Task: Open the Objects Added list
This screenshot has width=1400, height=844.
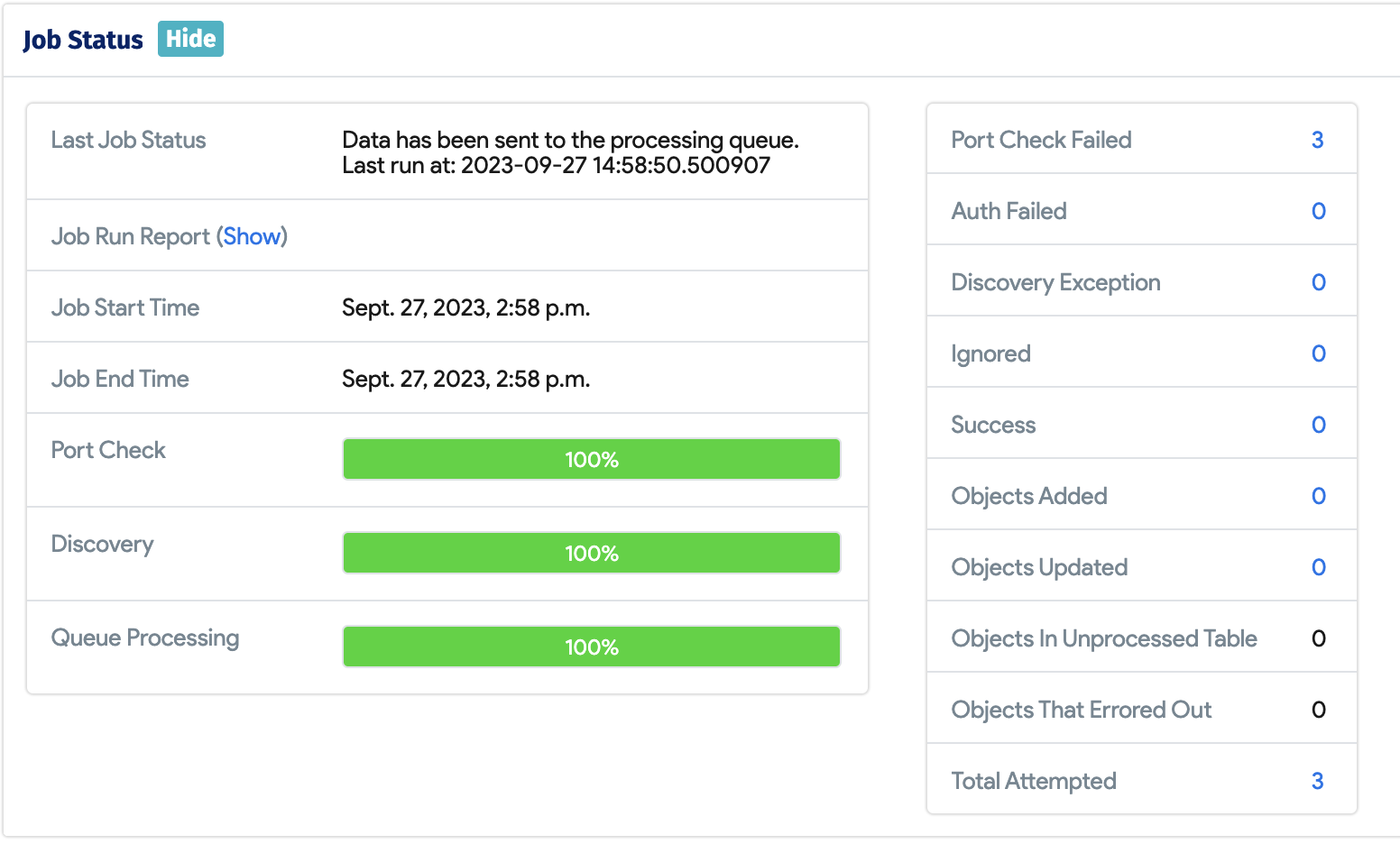Action: (1318, 495)
